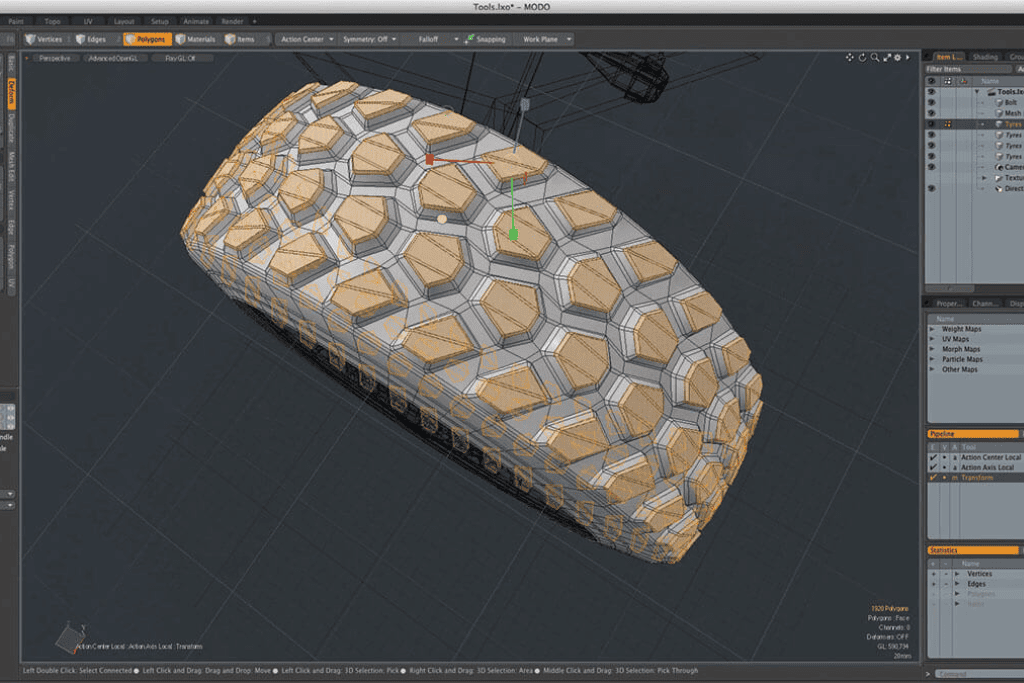The height and width of the screenshot is (683, 1024).
Task: Maximize viewport with the expand arrows icon
Action: pyautogui.click(x=887, y=57)
